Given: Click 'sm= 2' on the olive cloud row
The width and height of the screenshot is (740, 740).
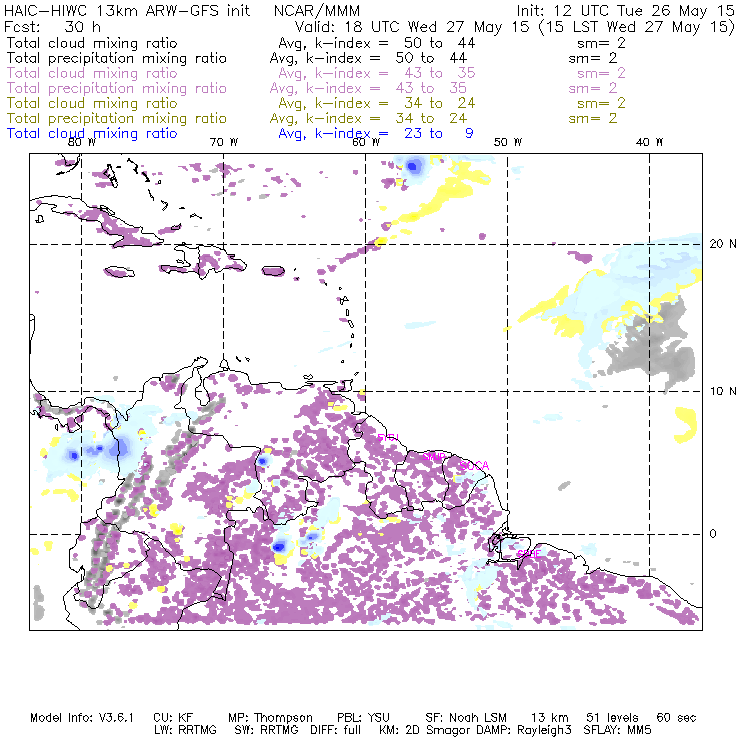Looking at the screenshot, I should pos(601,103).
